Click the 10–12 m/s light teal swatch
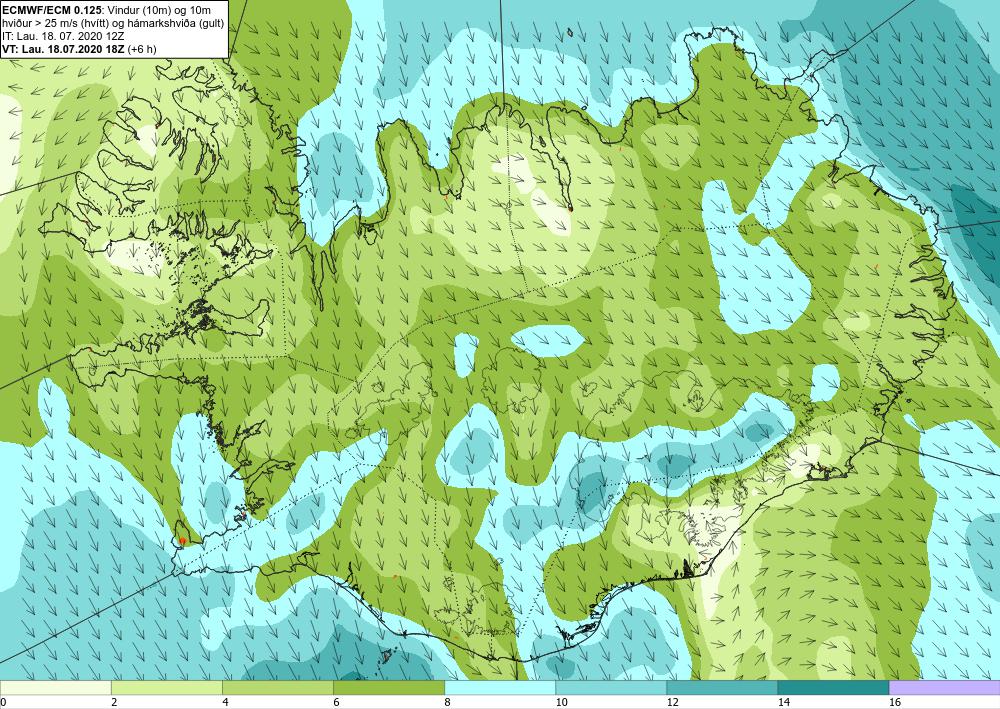Screen dimensions: 1000x709 611,687
